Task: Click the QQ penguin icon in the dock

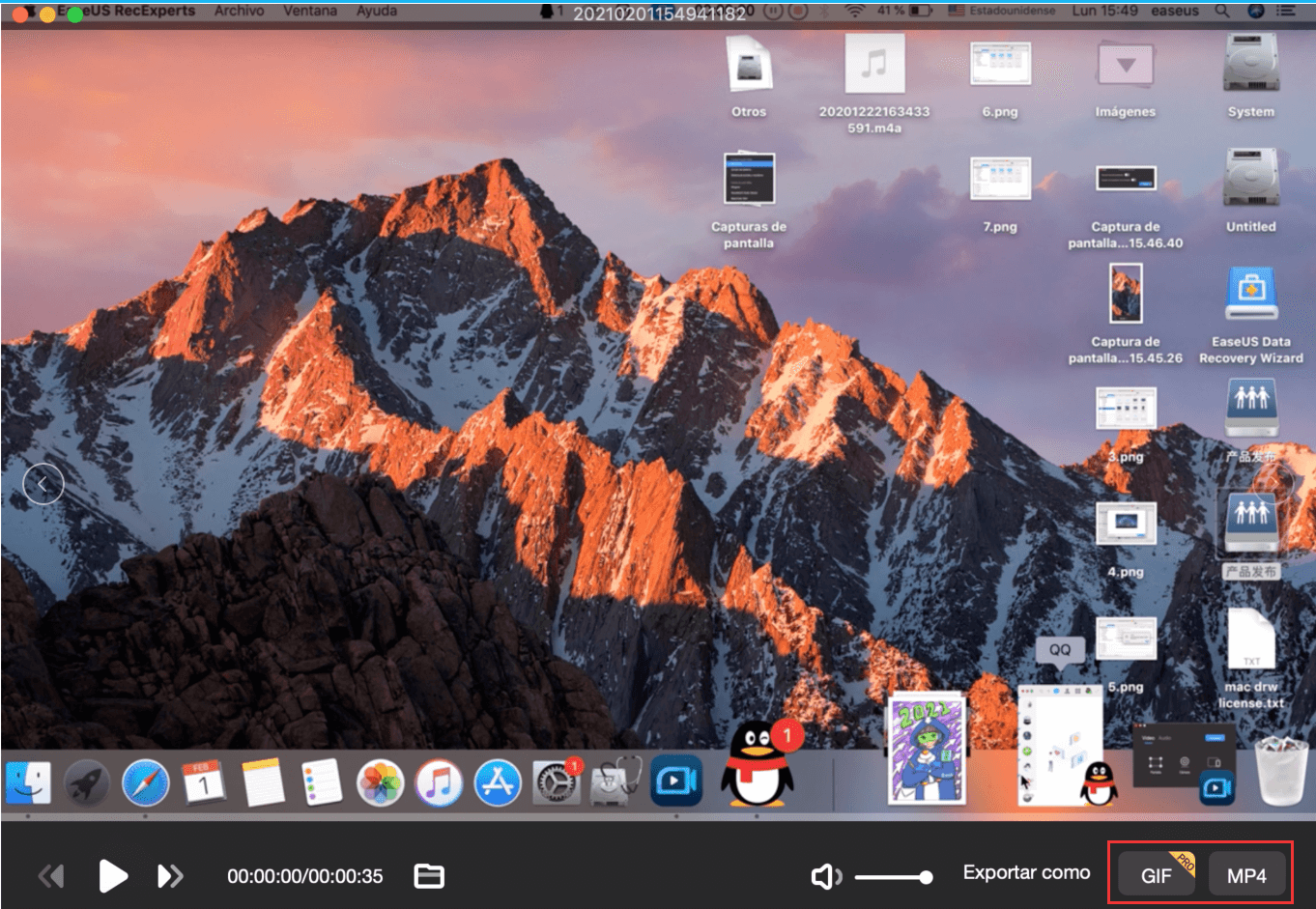Action: coord(759,763)
